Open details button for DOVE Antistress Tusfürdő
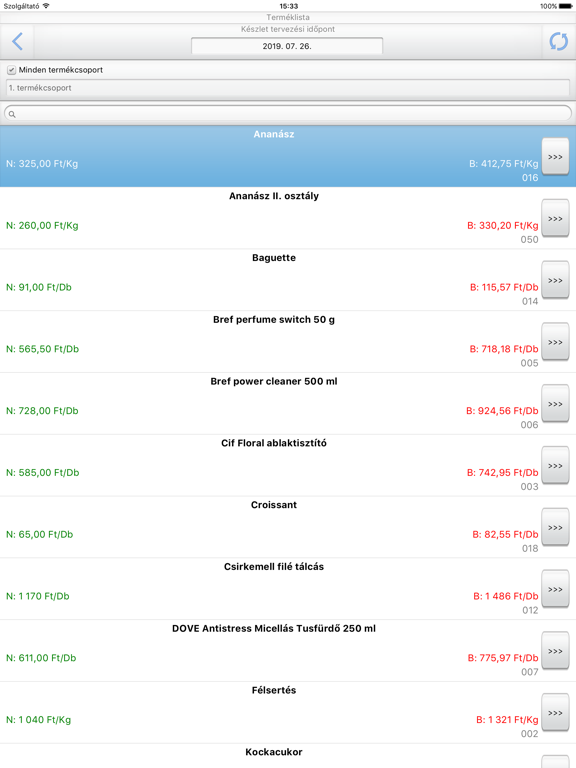The width and height of the screenshot is (576, 768). click(x=555, y=651)
